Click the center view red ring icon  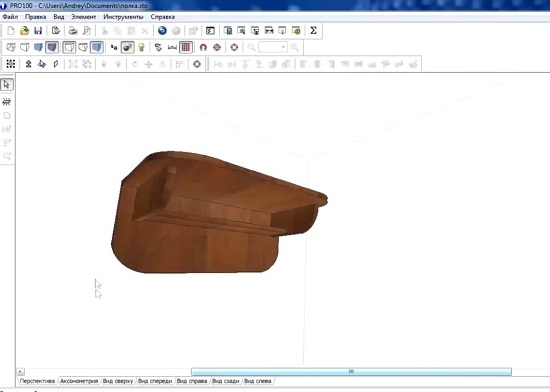(x=234, y=47)
